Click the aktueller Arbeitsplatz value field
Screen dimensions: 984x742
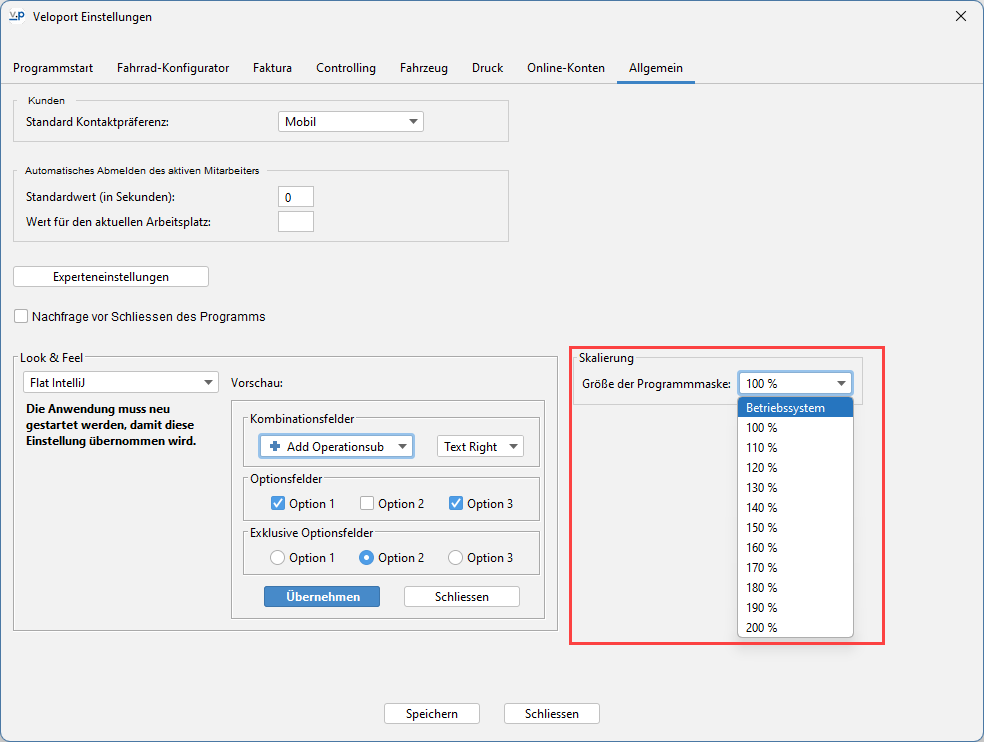click(x=296, y=222)
